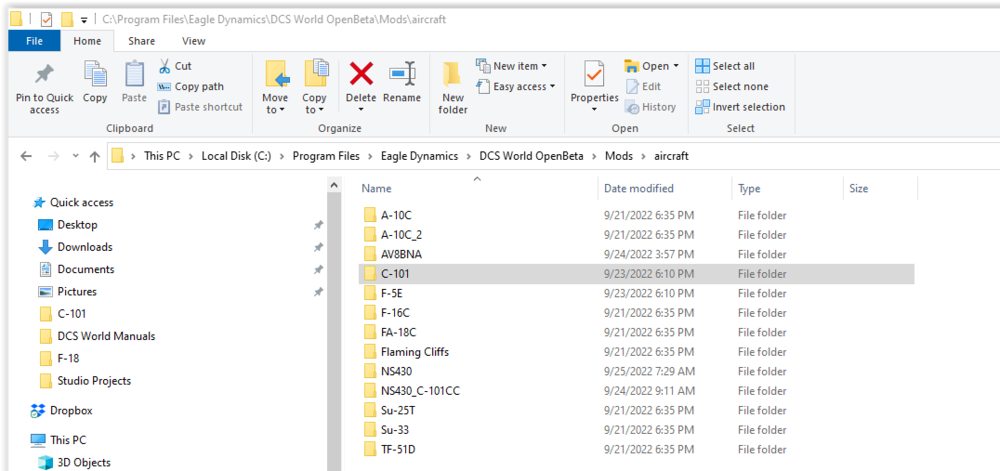
Task: Click Mods in address breadcrumb
Action: click(619, 156)
